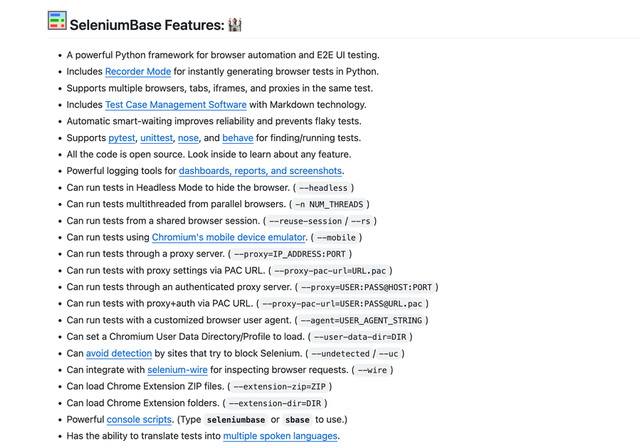The width and height of the screenshot is (640, 448).
Task: Follow the pytest link
Action: coord(122,138)
